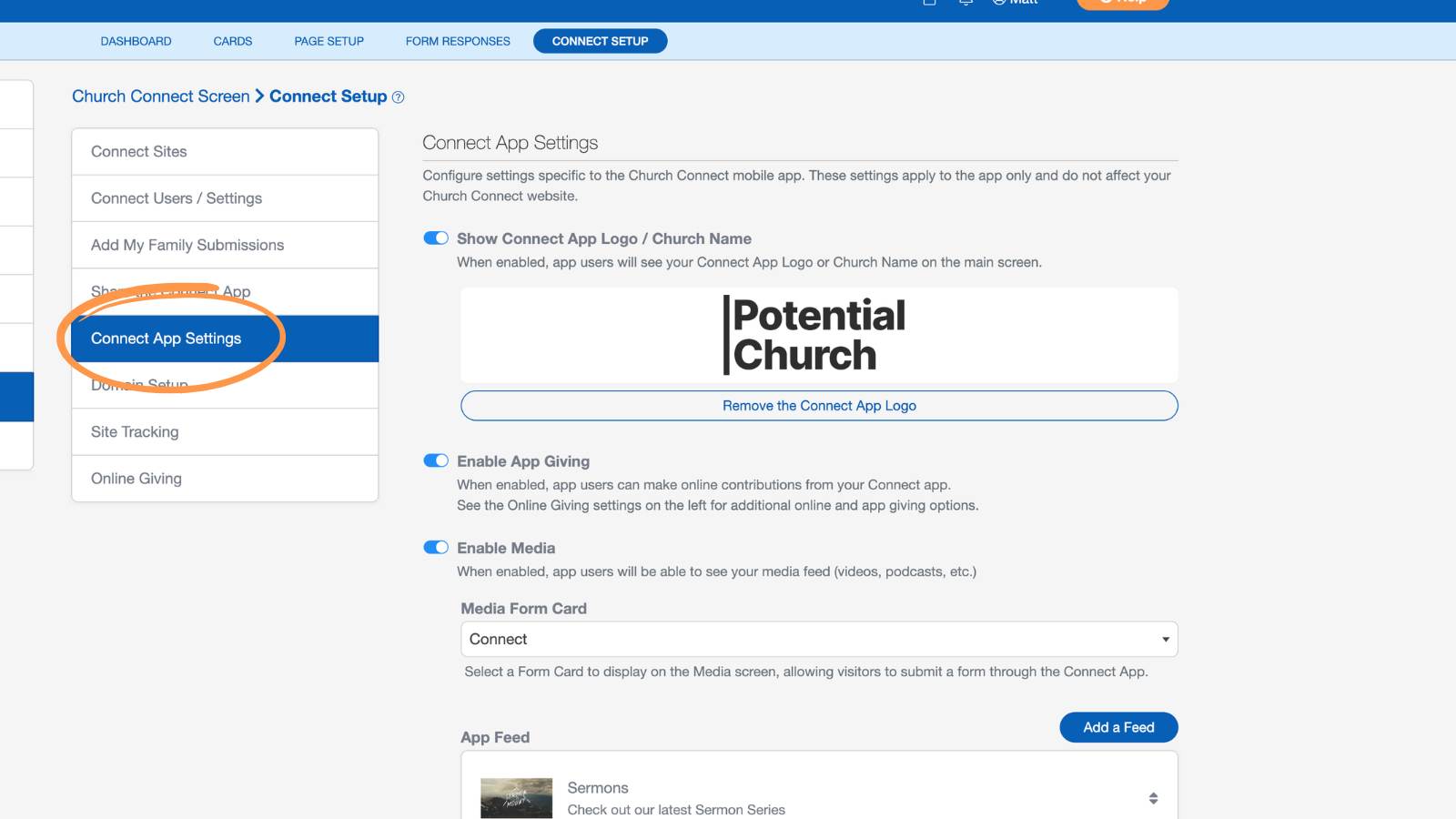Open the Media Form Card dropdown
This screenshot has height=819, width=1456.
[x=819, y=639]
